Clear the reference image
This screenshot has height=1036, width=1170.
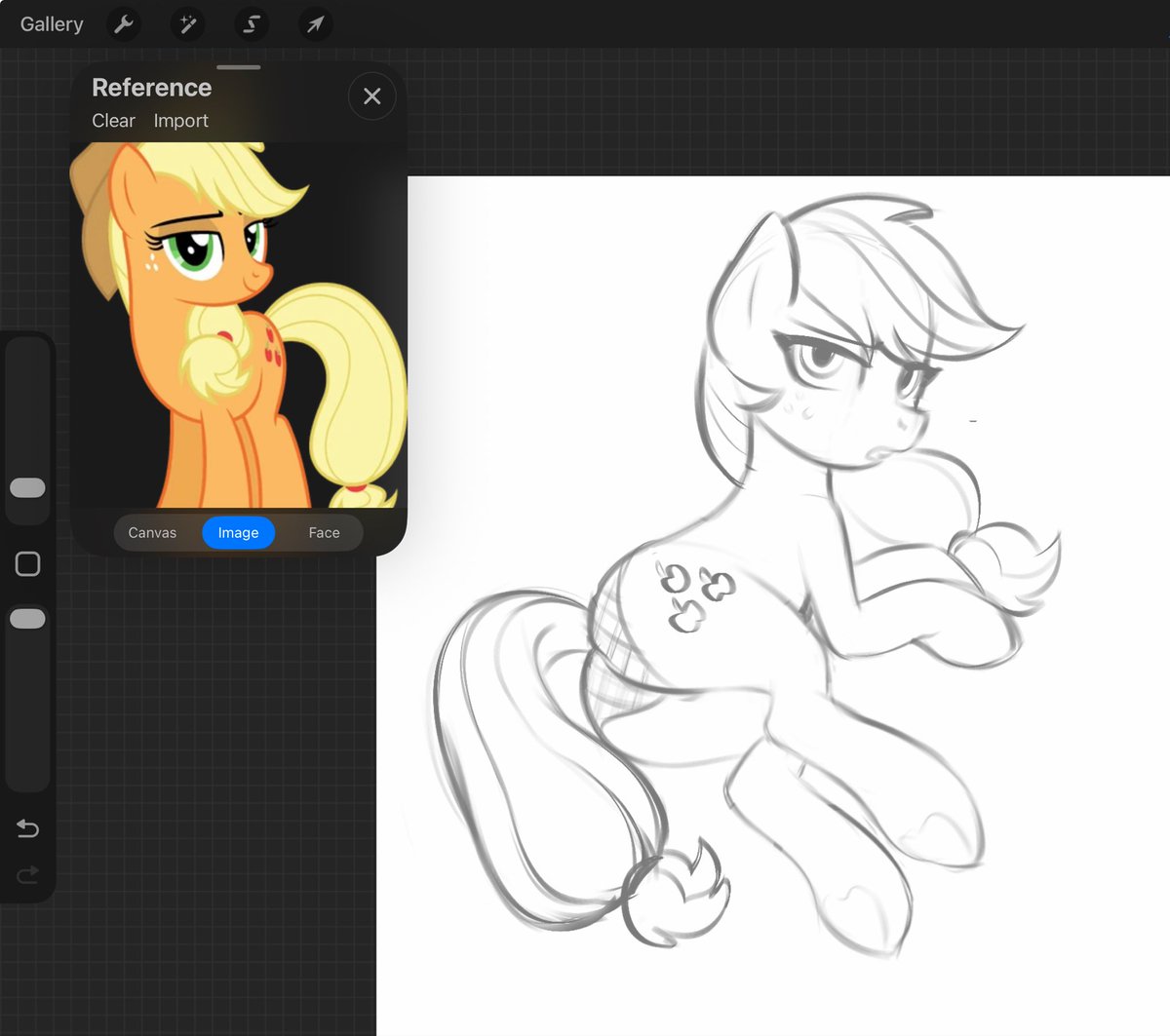[x=113, y=121]
